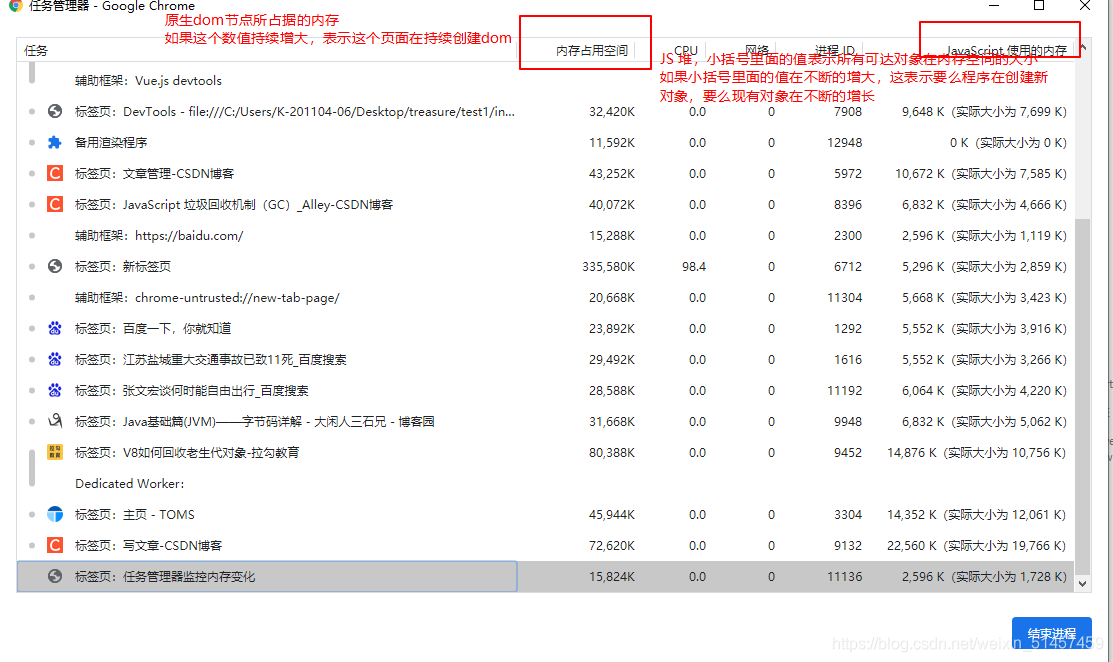Click memory value 43,252K
1113x662 pixels.
(x=612, y=174)
